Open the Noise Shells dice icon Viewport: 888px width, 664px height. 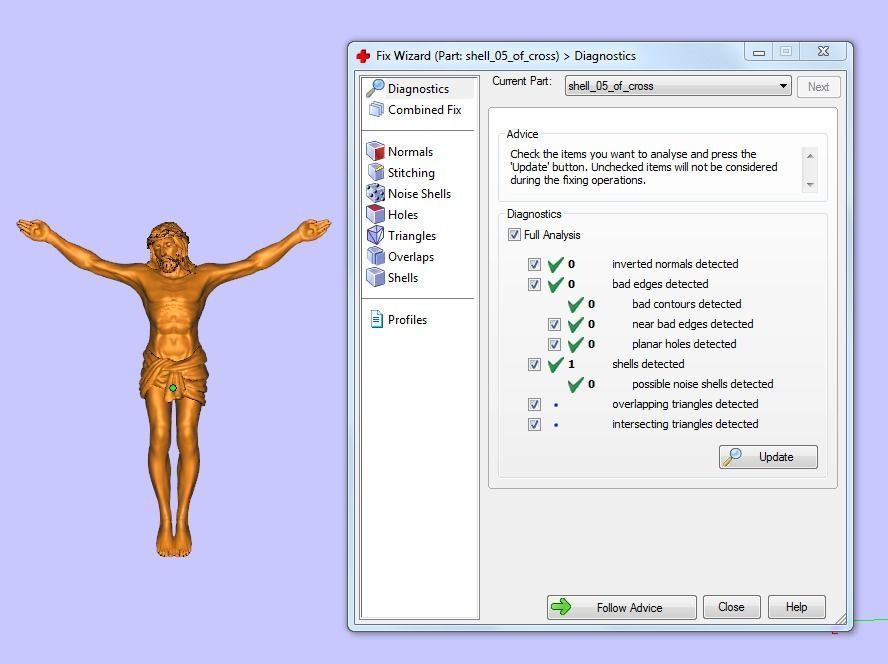[x=375, y=193]
